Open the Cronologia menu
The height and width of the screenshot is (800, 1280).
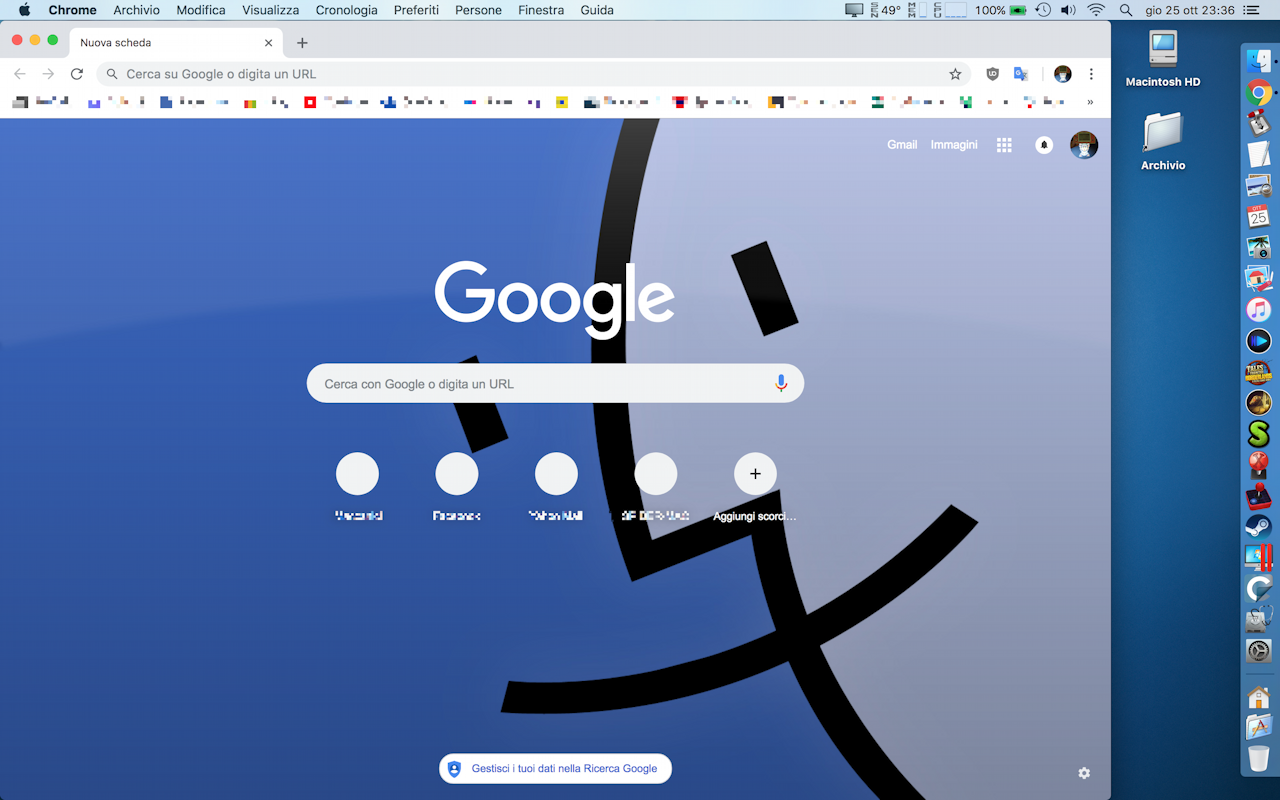click(347, 10)
